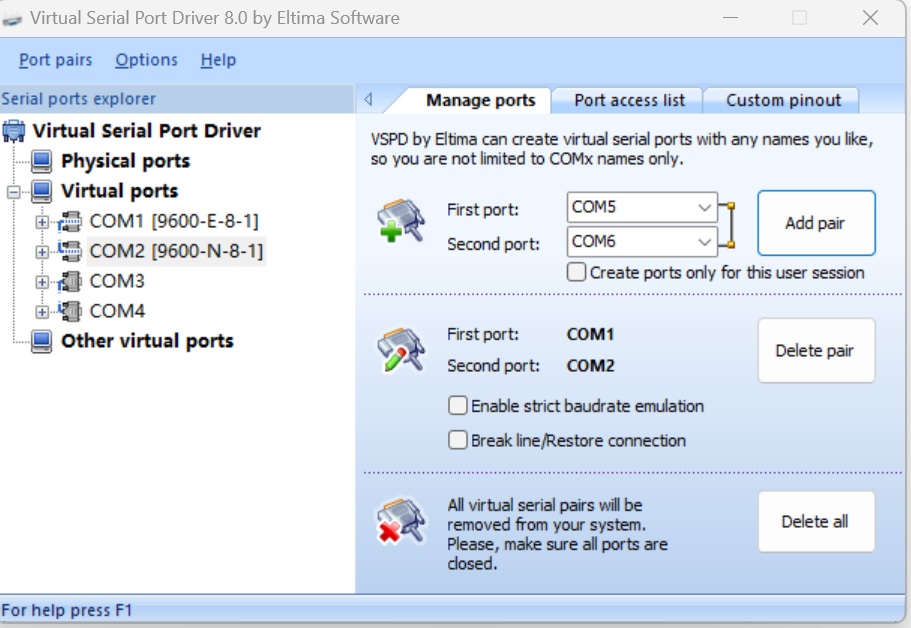Click the edit pair connector icon with pencil

coord(401,350)
